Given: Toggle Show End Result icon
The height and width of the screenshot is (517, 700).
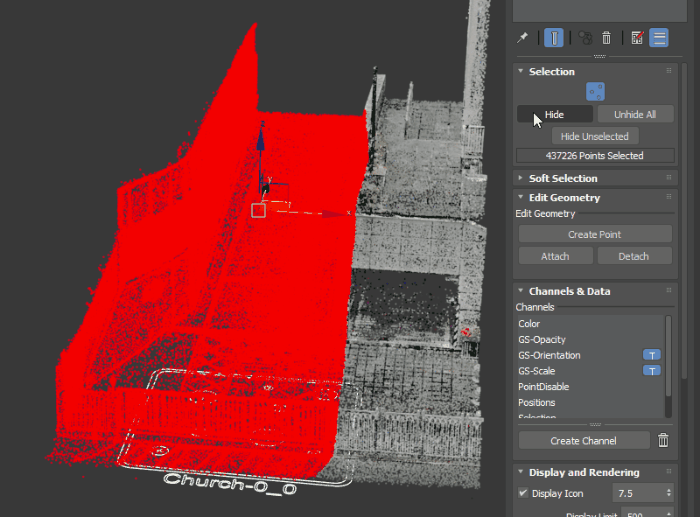Looking at the screenshot, I should click(554, 38).
